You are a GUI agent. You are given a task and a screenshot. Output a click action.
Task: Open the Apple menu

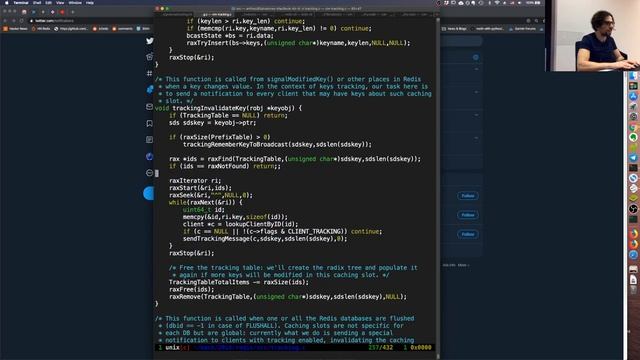coord(6,2)
